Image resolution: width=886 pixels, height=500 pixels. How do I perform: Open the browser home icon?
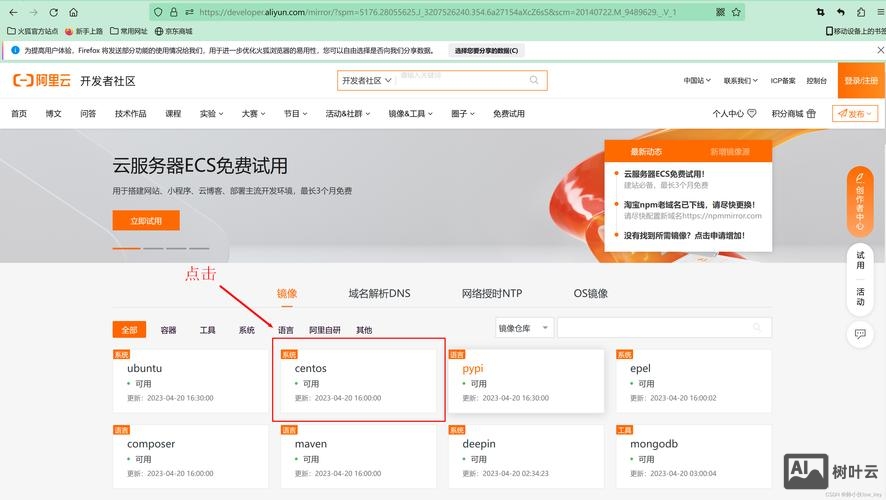pyautogui.click(x=73, y=12)
